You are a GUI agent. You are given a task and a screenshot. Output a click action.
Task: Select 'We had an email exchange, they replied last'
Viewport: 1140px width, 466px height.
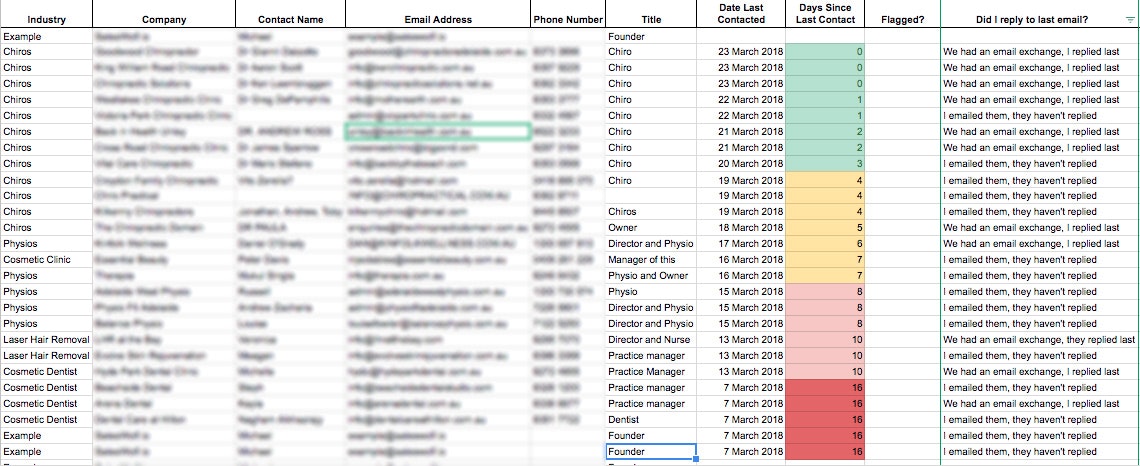pos(1039,340)
